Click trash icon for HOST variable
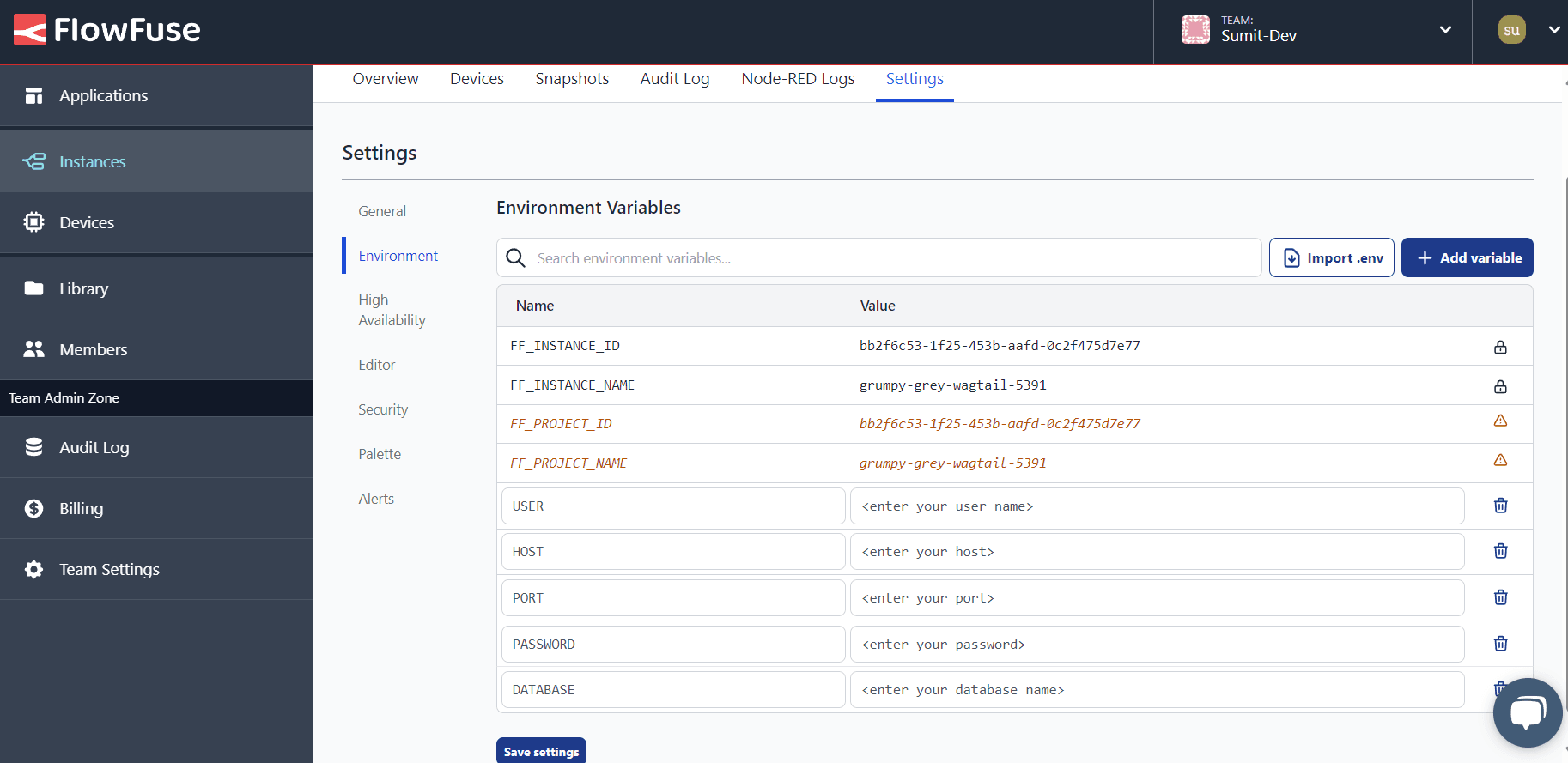The image size is (1568, 763). 1500,551
